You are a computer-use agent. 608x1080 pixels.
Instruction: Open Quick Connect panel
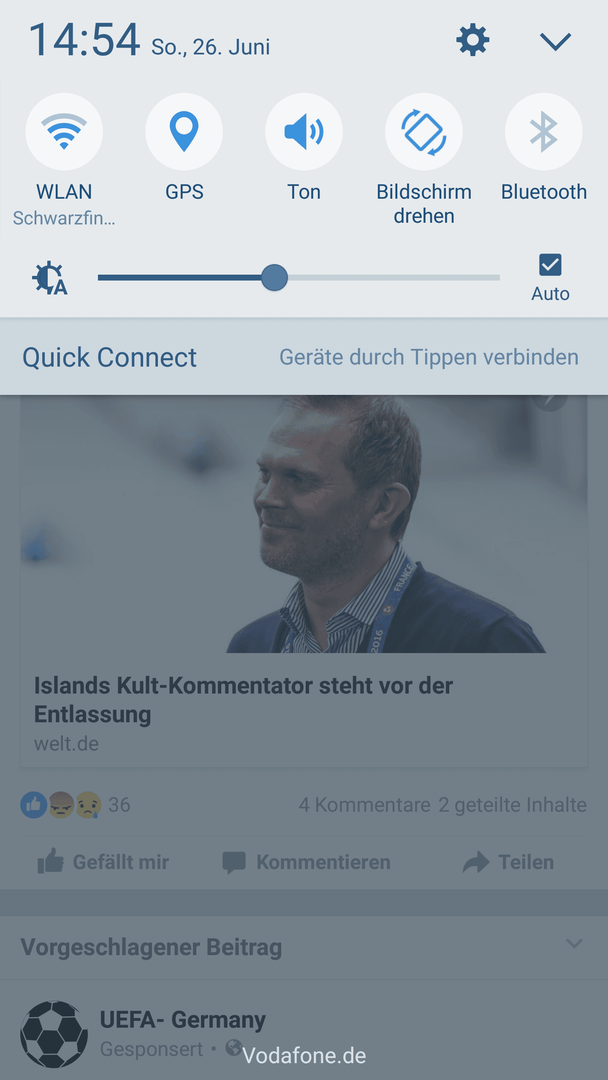(x=109, y=357)
